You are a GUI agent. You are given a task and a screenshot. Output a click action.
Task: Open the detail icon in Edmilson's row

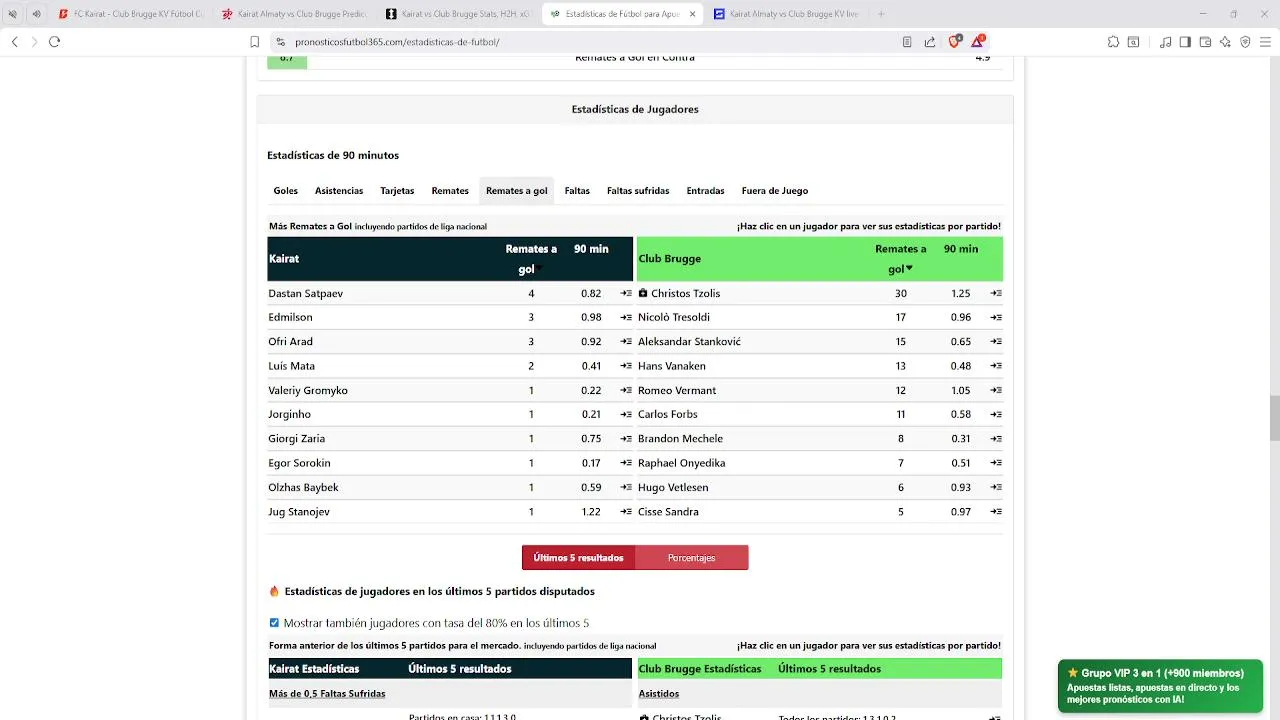click(x=626, y=317)
